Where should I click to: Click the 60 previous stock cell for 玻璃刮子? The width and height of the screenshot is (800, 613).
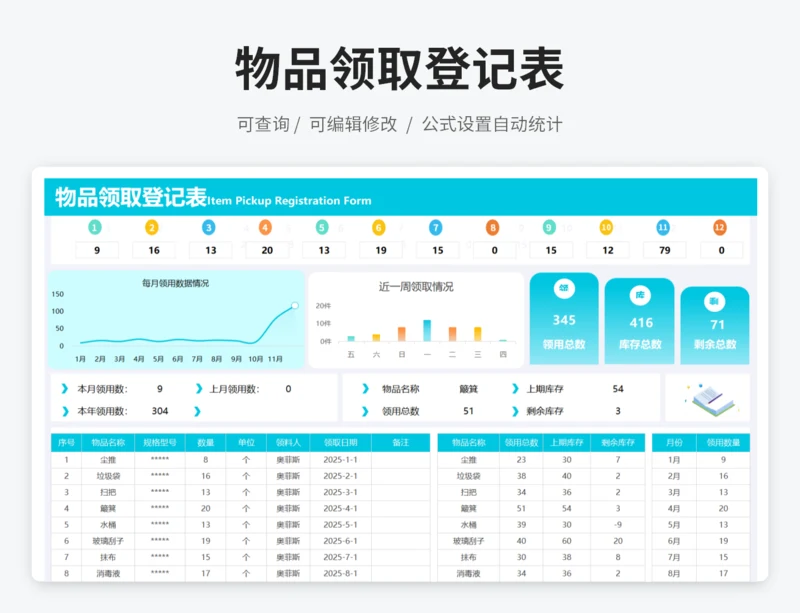pyautogui.click(x=566, y=541)
